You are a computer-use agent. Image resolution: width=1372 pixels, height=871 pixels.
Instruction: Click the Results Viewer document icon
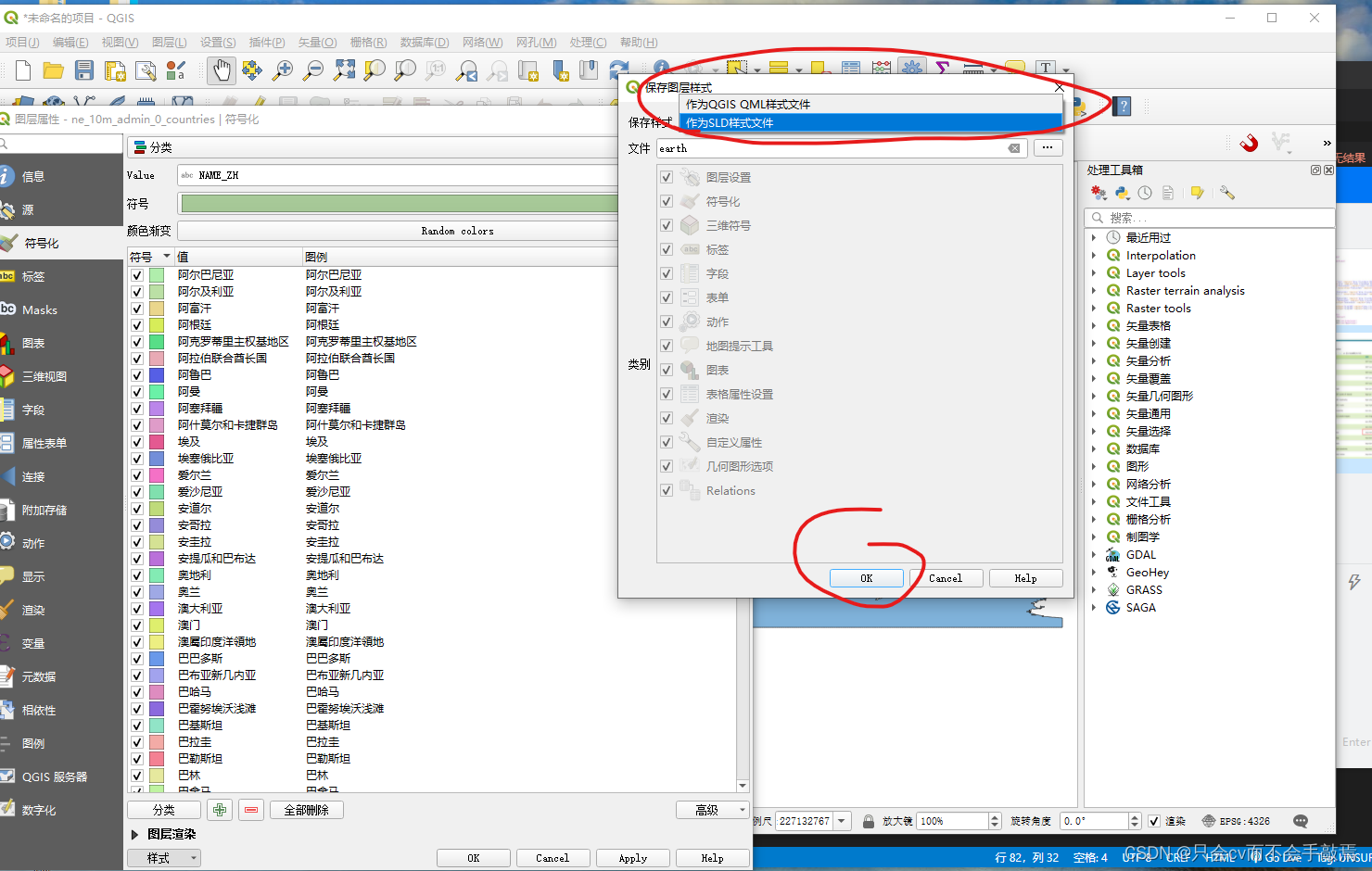tap(1168, 193)
